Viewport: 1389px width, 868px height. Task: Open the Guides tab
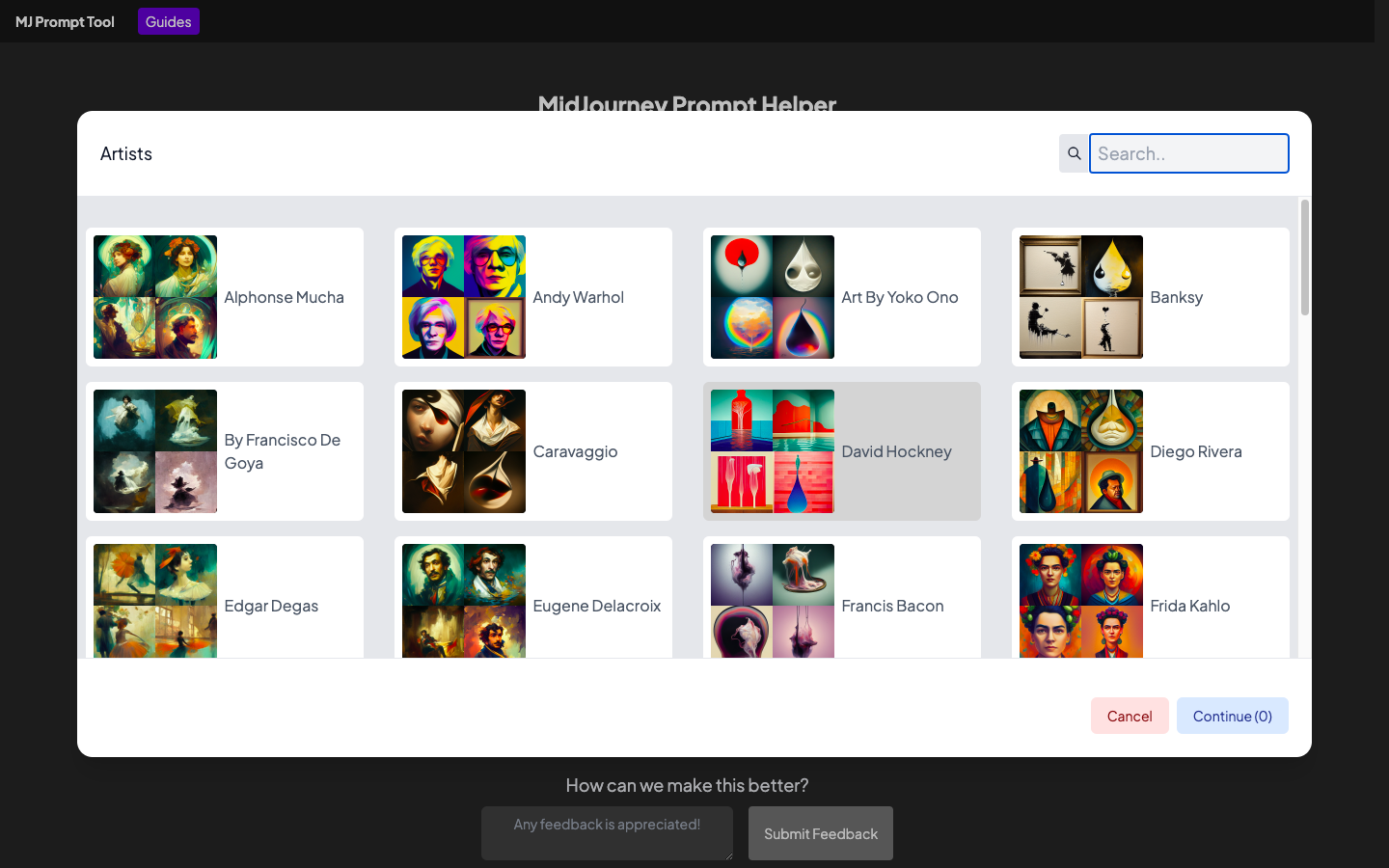[169, 21]
